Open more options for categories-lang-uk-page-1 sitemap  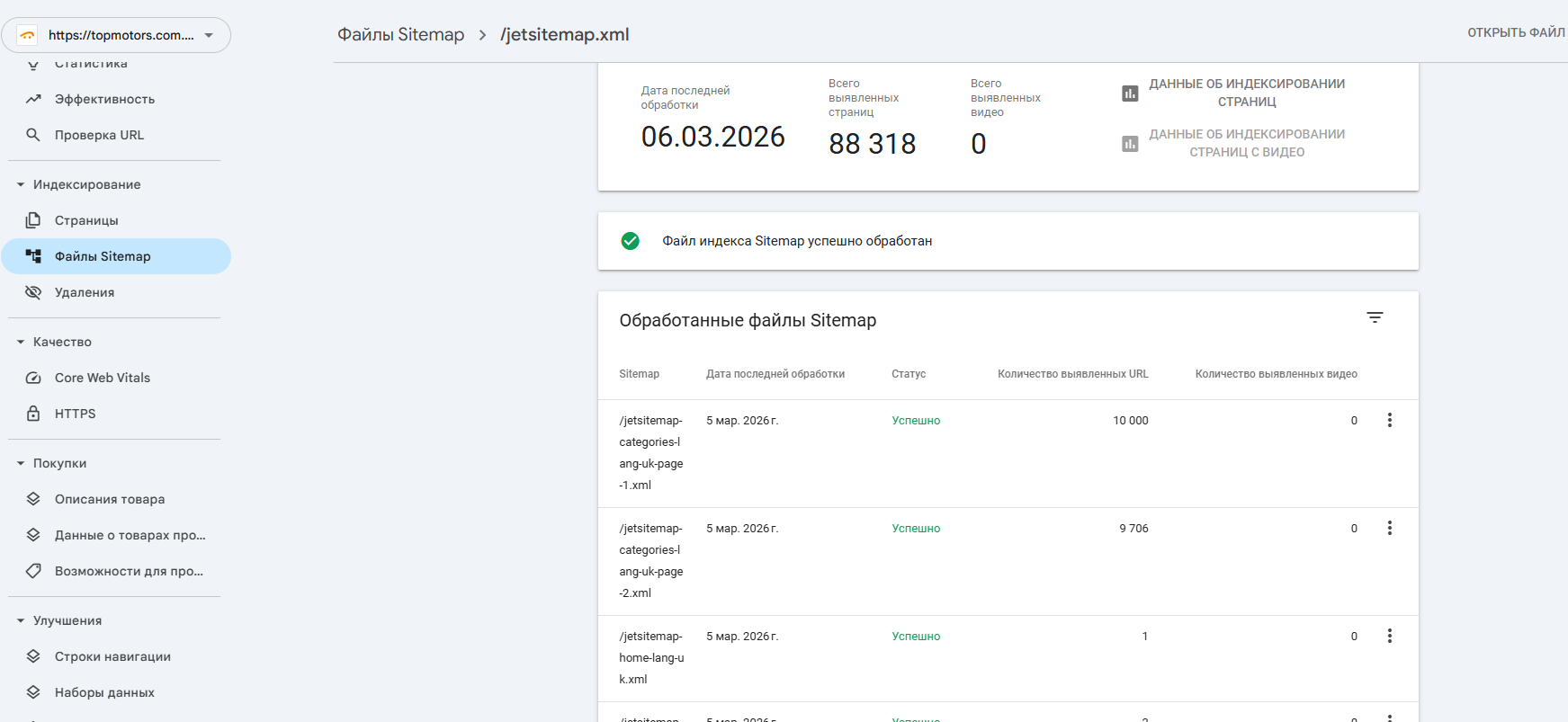point(1389,420)
